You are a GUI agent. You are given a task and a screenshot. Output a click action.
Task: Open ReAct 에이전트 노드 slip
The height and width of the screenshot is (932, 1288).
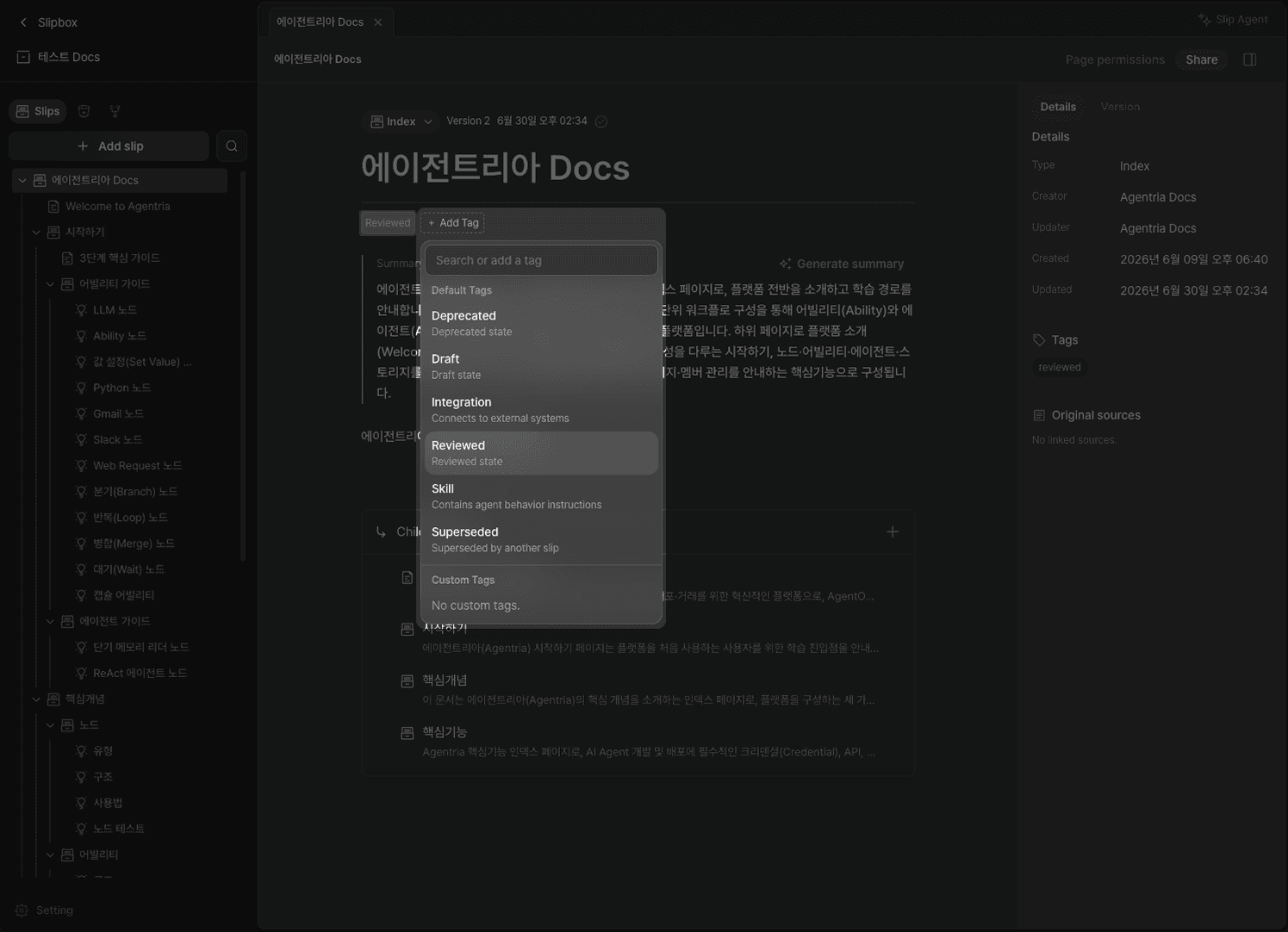point(140,673)
